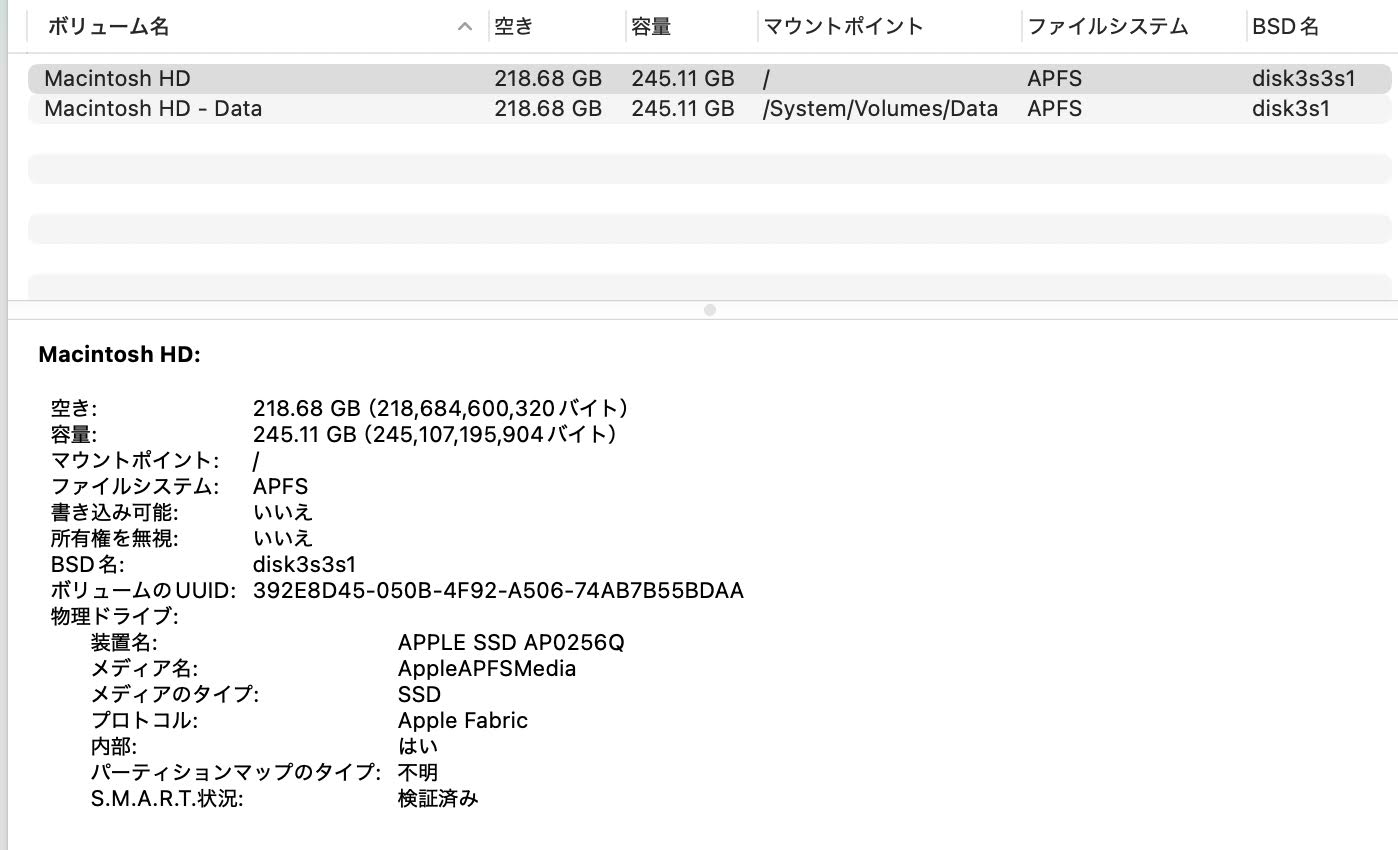Click the S.M.A.R.T. status 検証済み value
1398x850 pixels.
pyautogui.click(x=439, y=798)
